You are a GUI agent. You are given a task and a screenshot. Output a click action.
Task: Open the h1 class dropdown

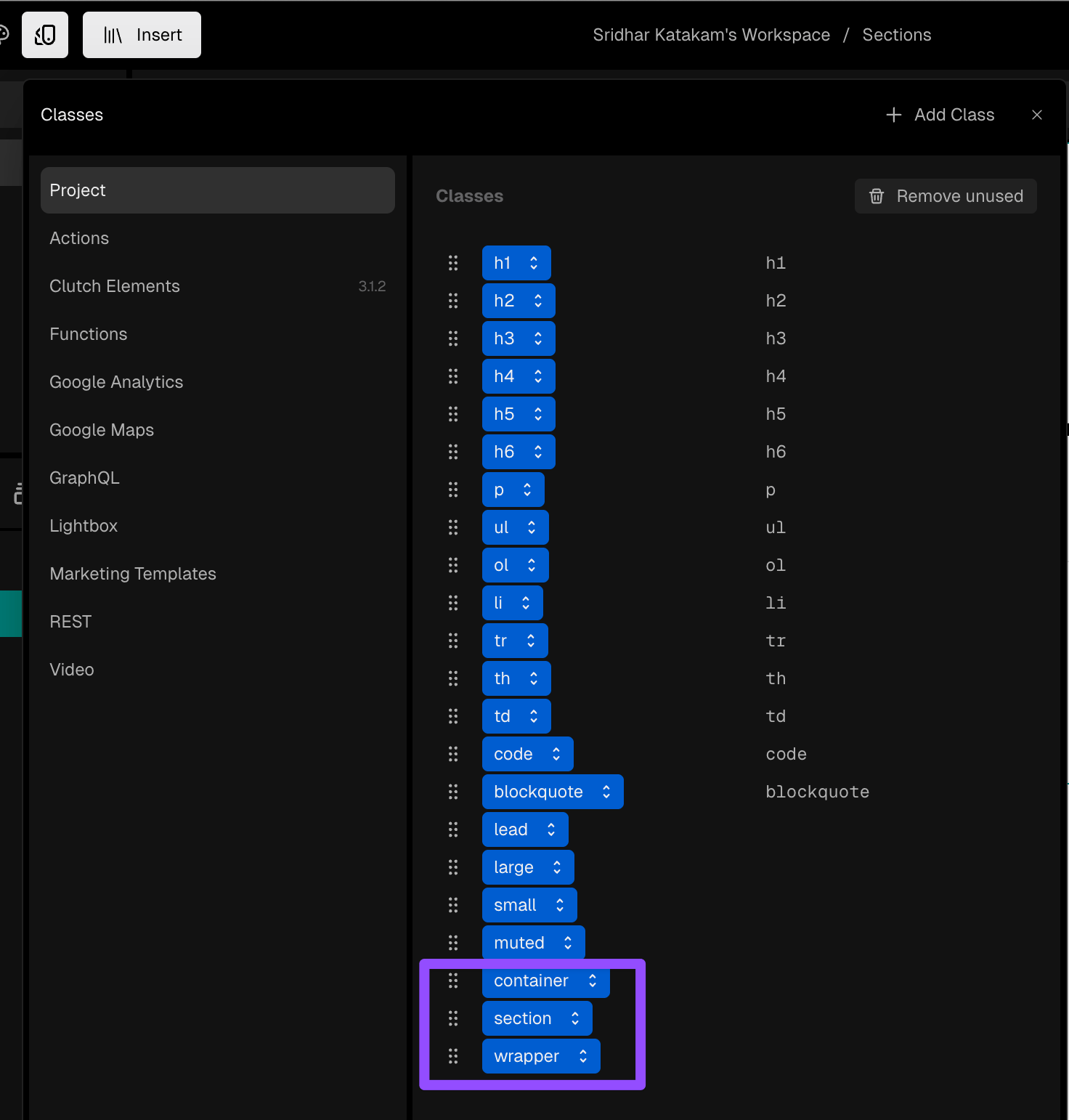(x=516, y=263)
